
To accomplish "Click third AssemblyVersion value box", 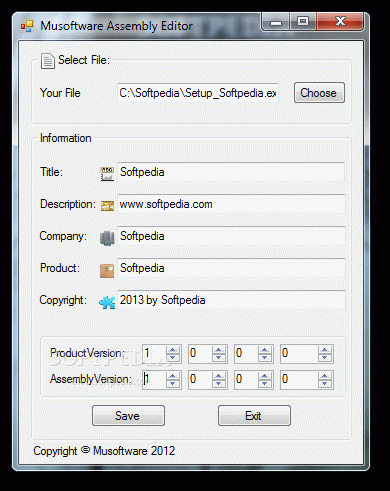I will tap(247, 379).
